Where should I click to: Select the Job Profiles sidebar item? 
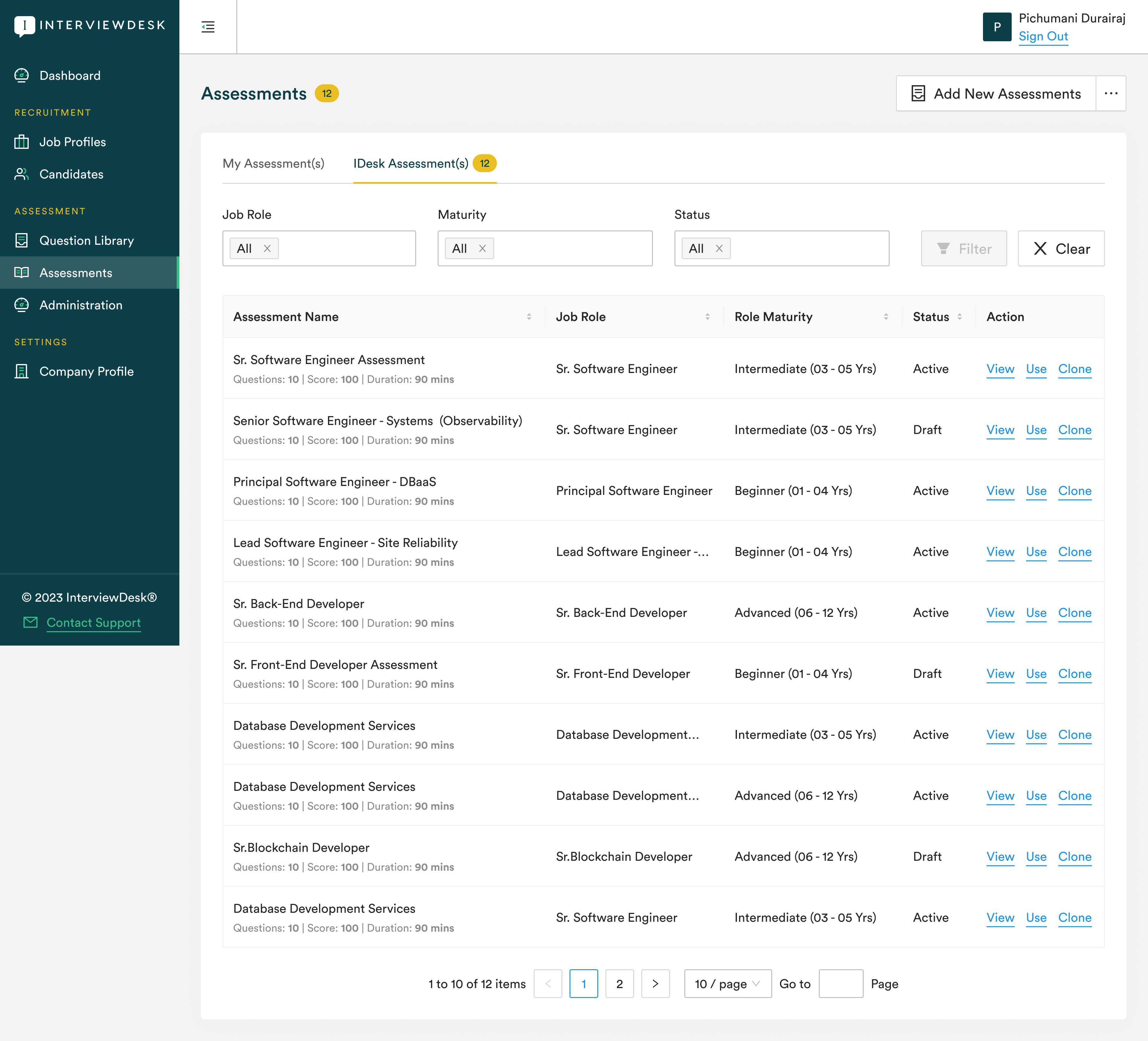pyautogui.click(x=72, y=142)
